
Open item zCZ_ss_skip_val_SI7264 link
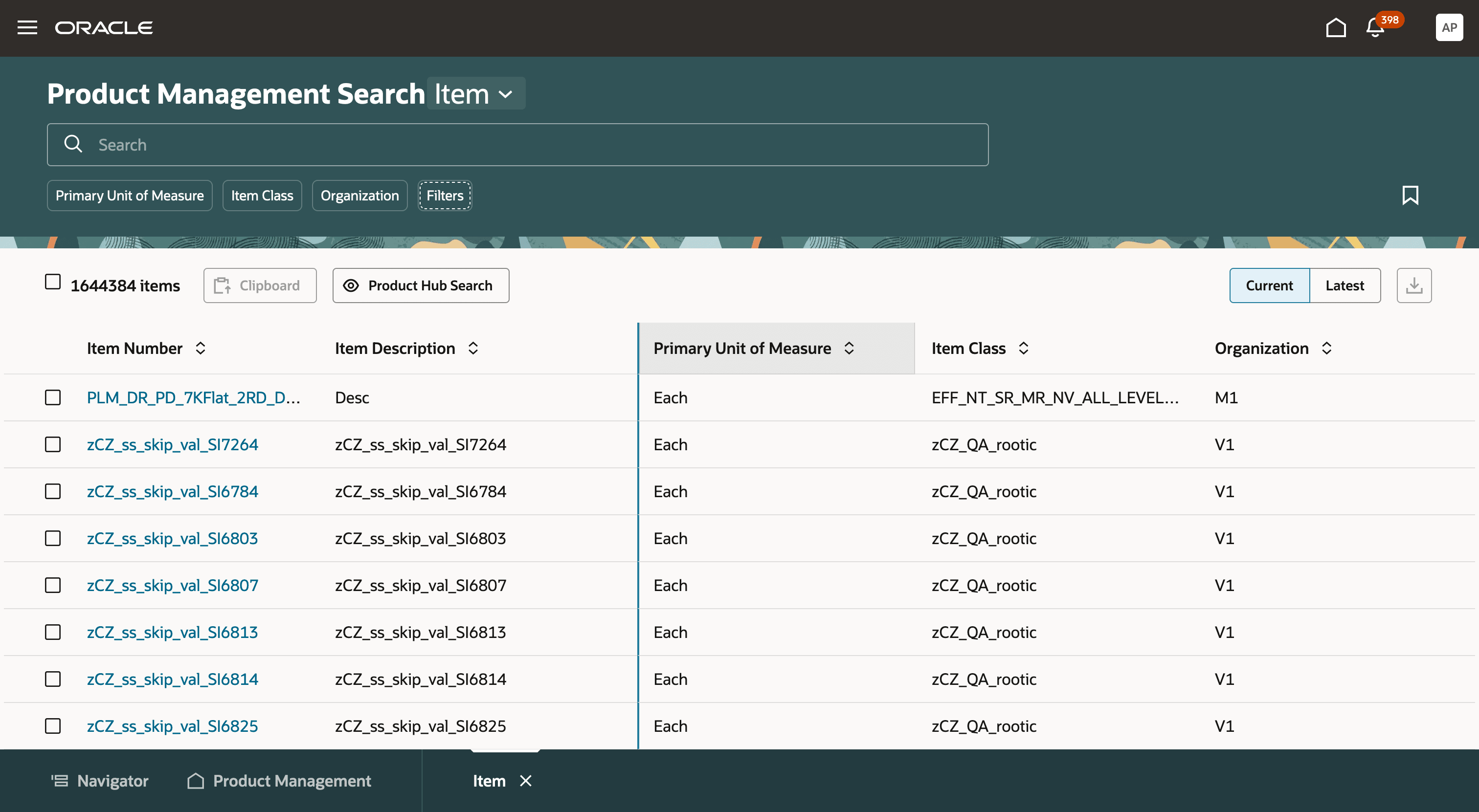click(x=172, y=444)
